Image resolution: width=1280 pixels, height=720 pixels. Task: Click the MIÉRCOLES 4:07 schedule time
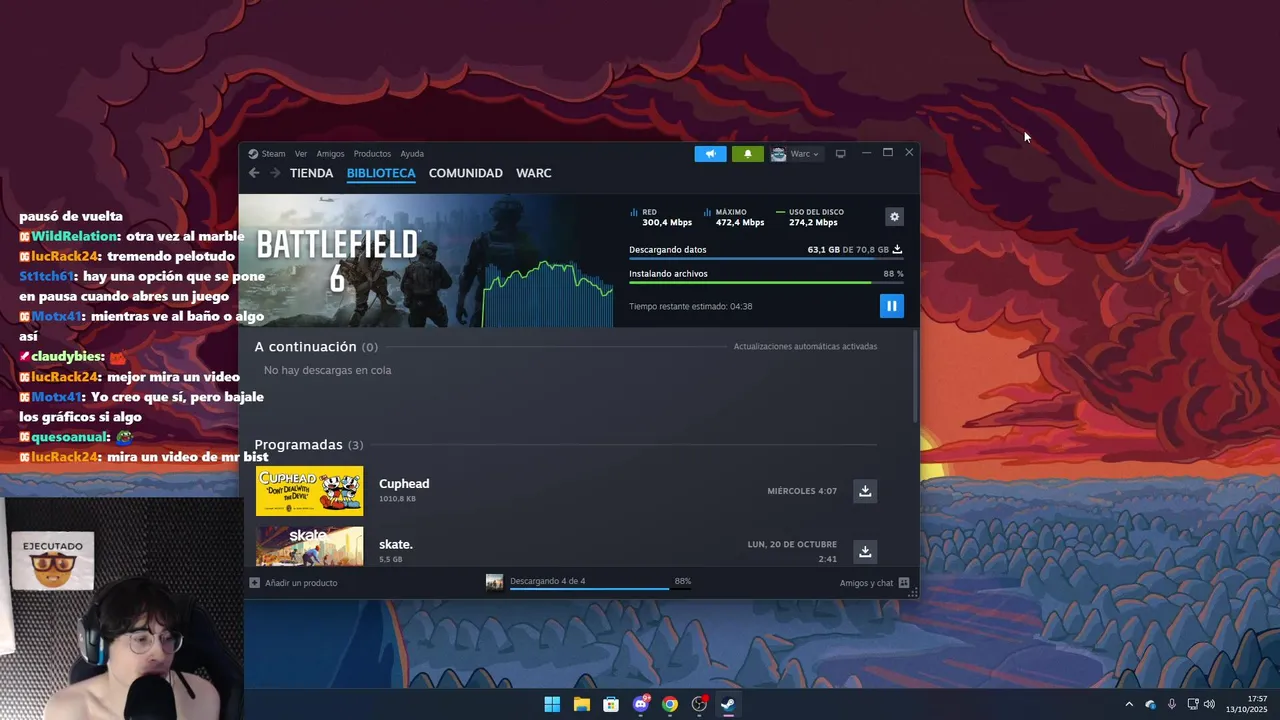(802, 491)
